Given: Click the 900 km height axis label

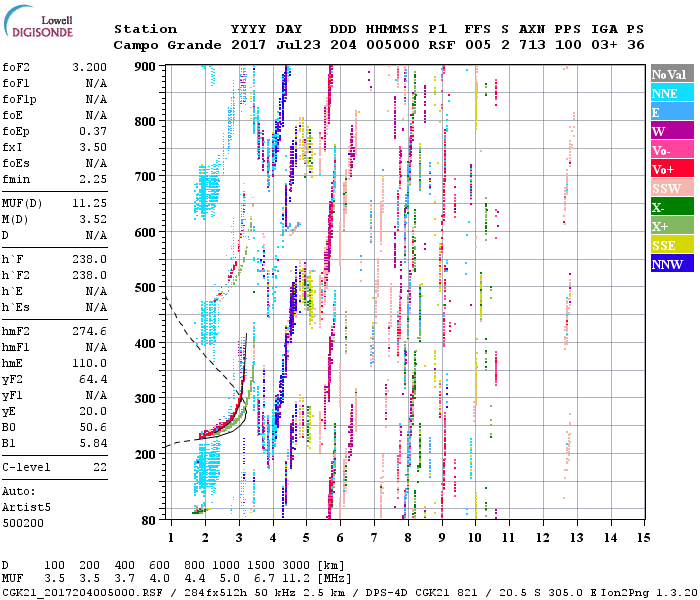Looking at the screenshot, I should click(x=145, y=67).
